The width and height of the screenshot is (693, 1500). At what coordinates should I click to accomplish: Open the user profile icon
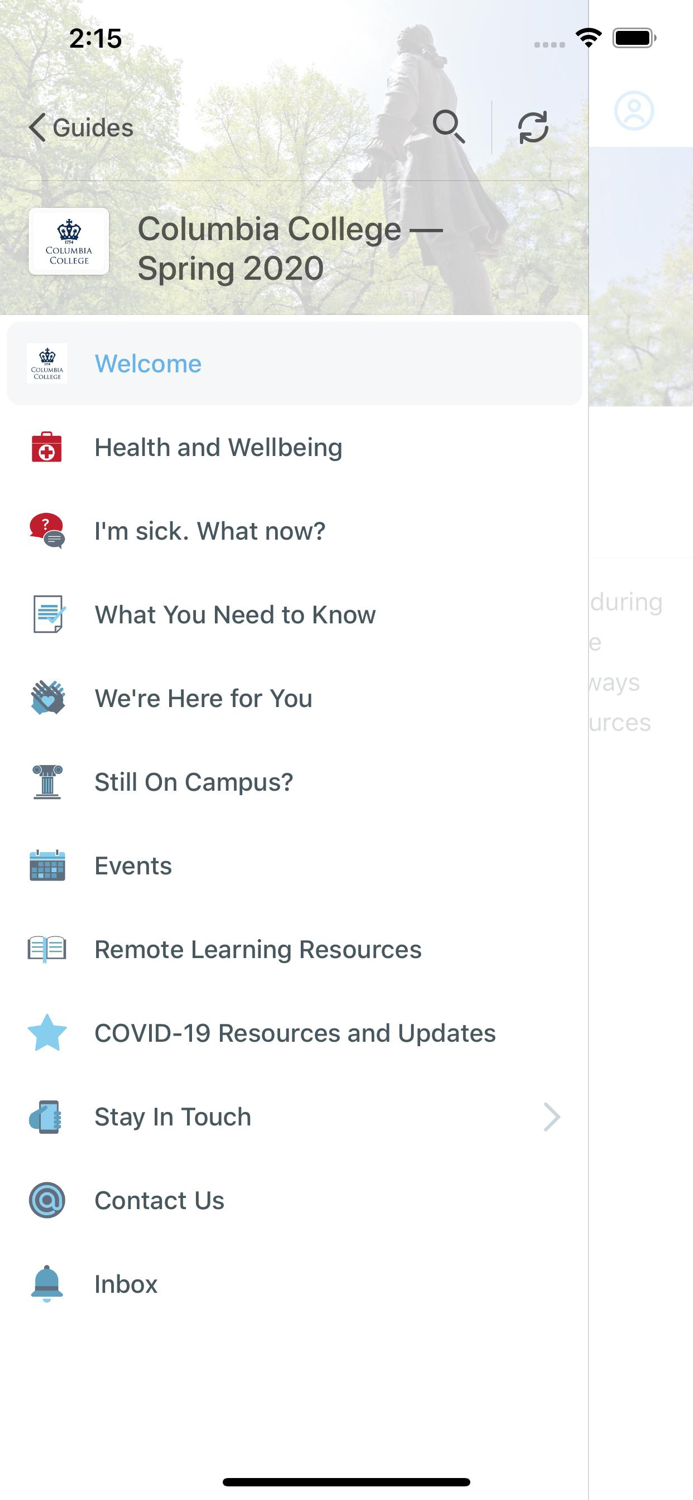(634, 111)
